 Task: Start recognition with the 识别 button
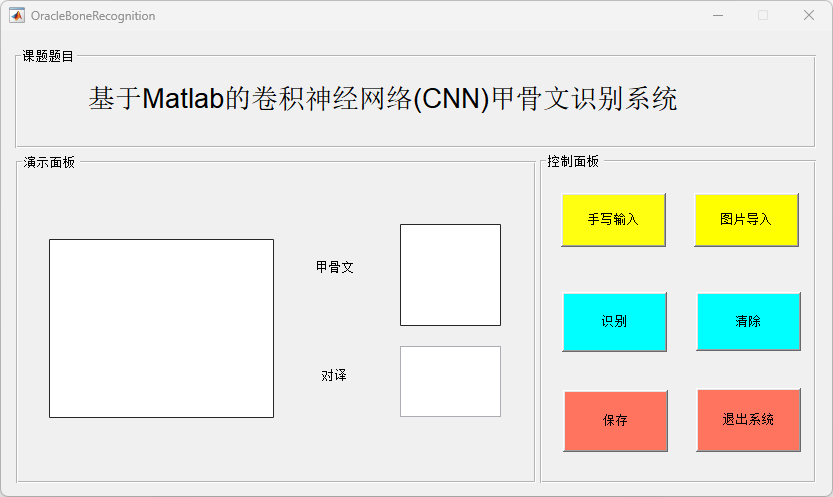tap(614, 322)
